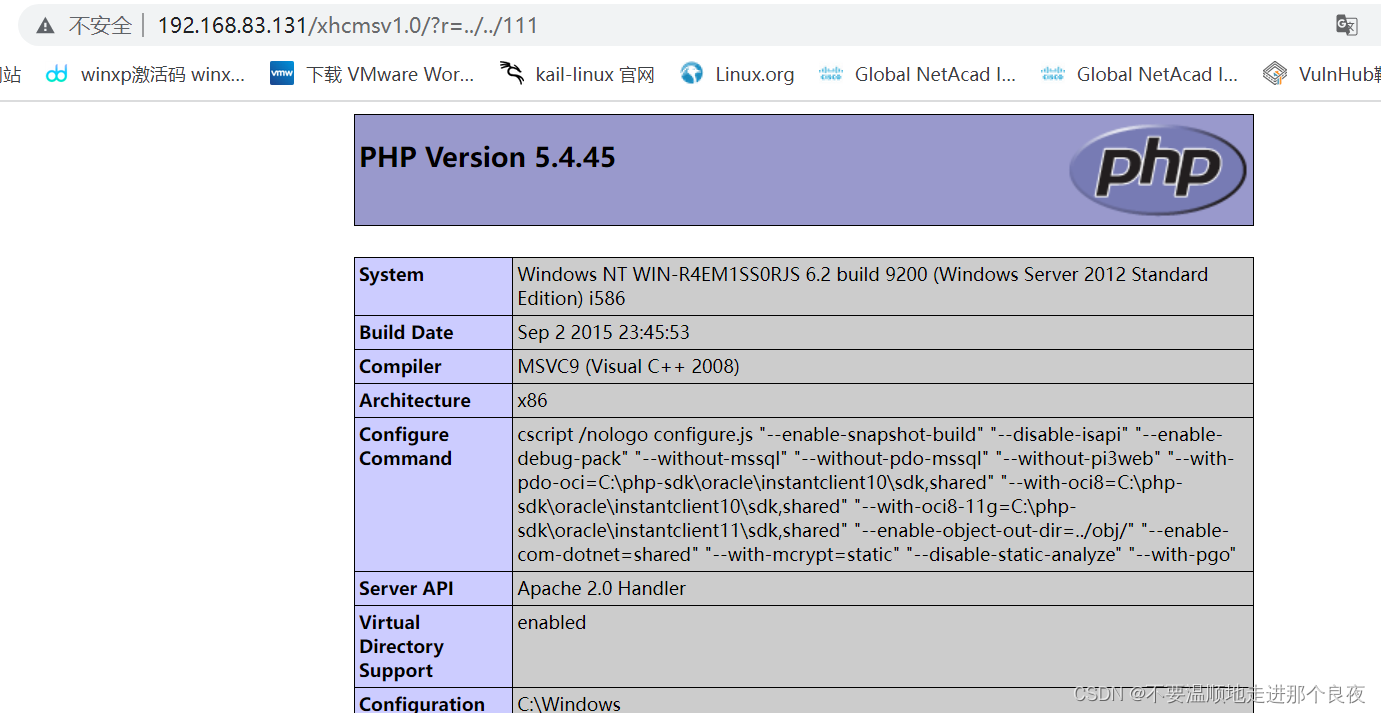Click the Virtual Directory Support label

[x=402, y=647]
